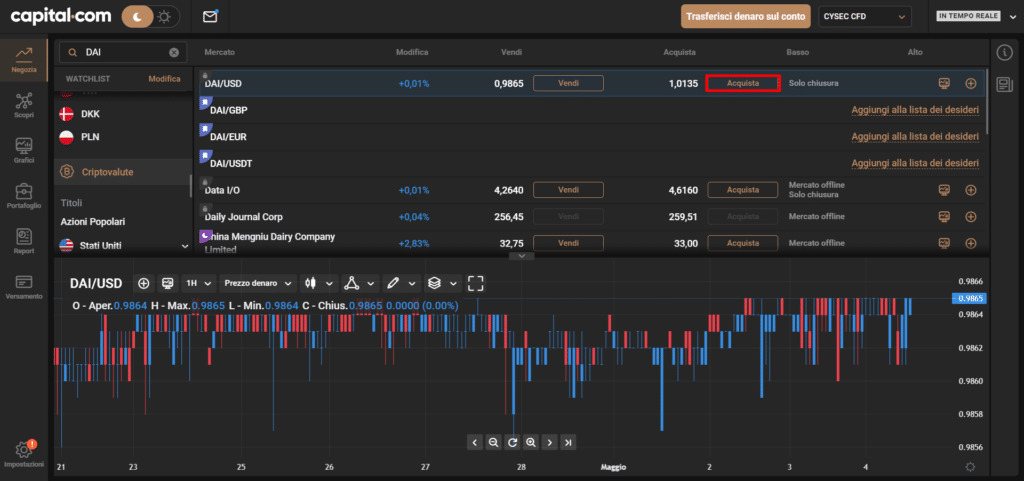Image resolution: width=1024 pixels, height=481 pixels.
Task: Open the mail inbox envelope
Action: 210,16
